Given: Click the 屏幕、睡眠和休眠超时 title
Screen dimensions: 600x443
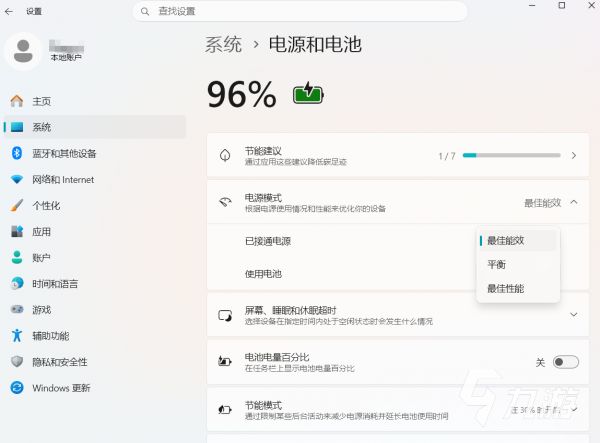Looking at the screenshot, I should [290, 310].
